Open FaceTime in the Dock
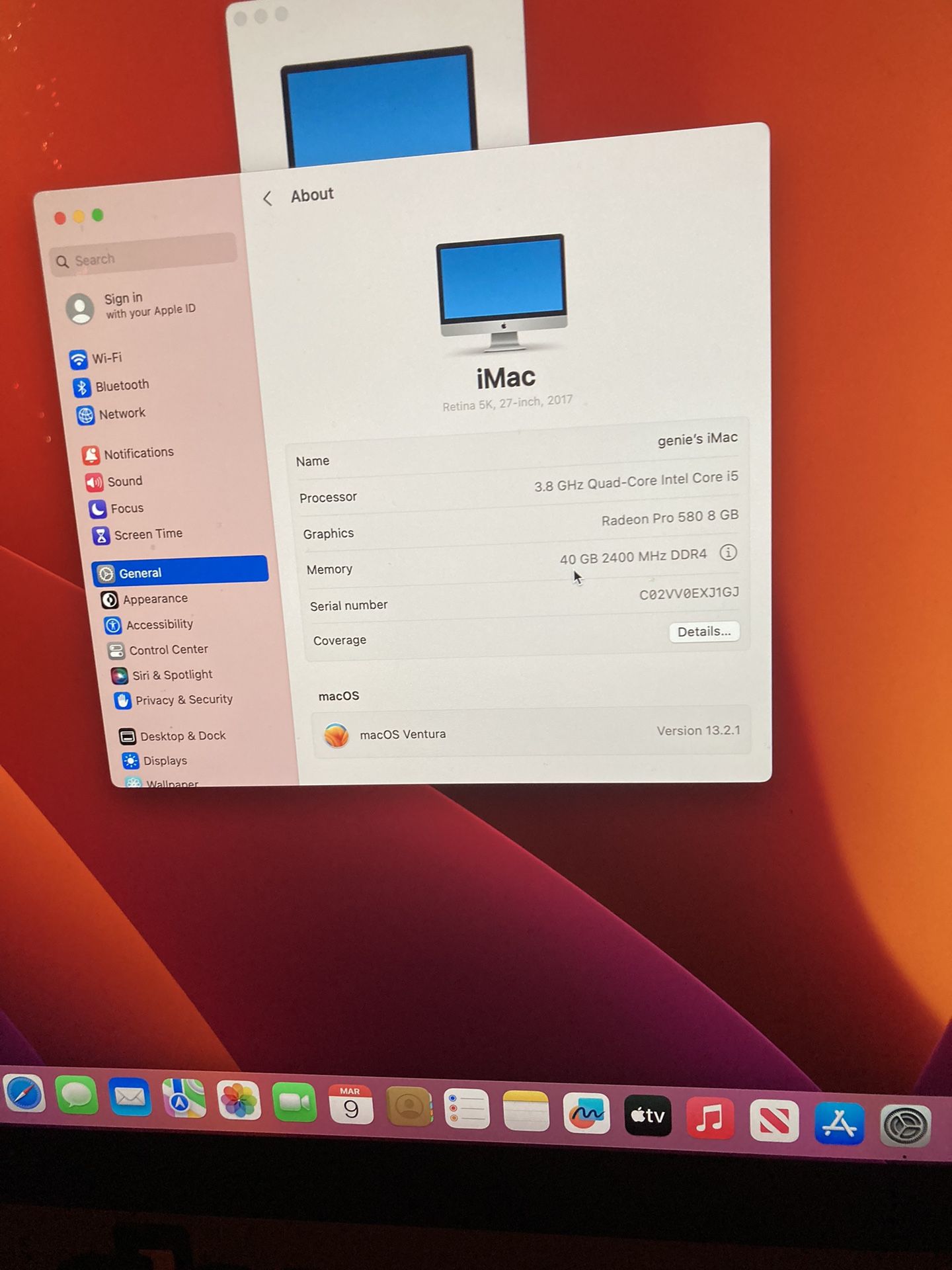952x1270 pixels. pyautogui.click(x=294, y=1103)
